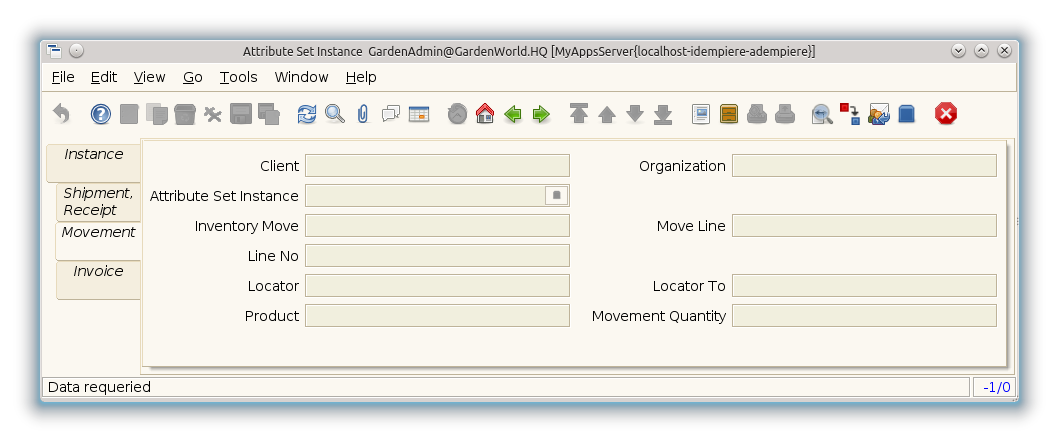Click the Product field

click(437, 316)
